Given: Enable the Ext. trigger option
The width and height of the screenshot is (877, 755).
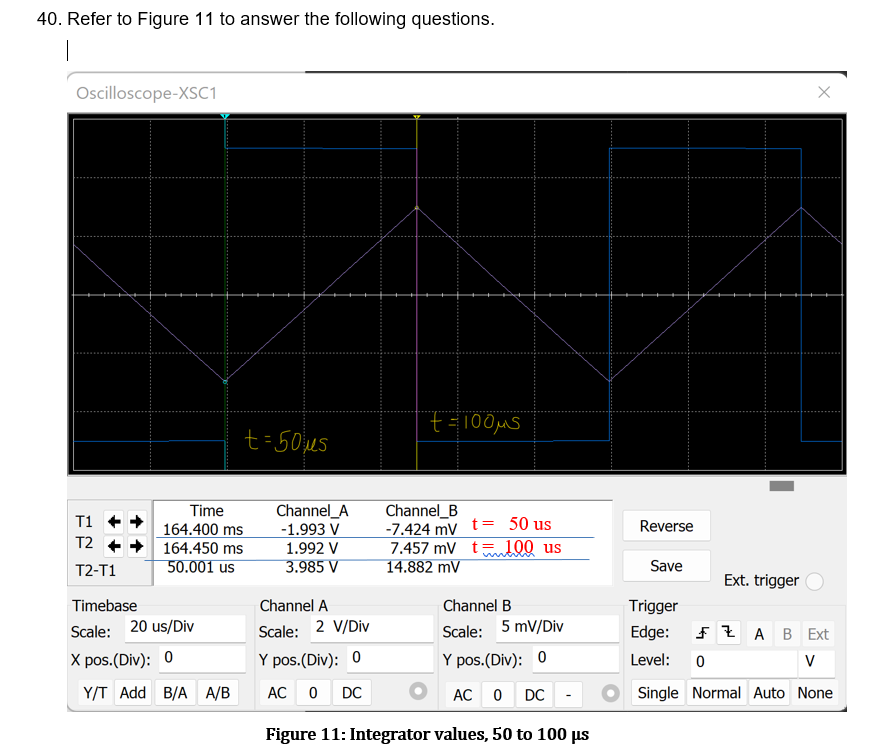Looking at the screenshot, I should (x=816, y=581).
